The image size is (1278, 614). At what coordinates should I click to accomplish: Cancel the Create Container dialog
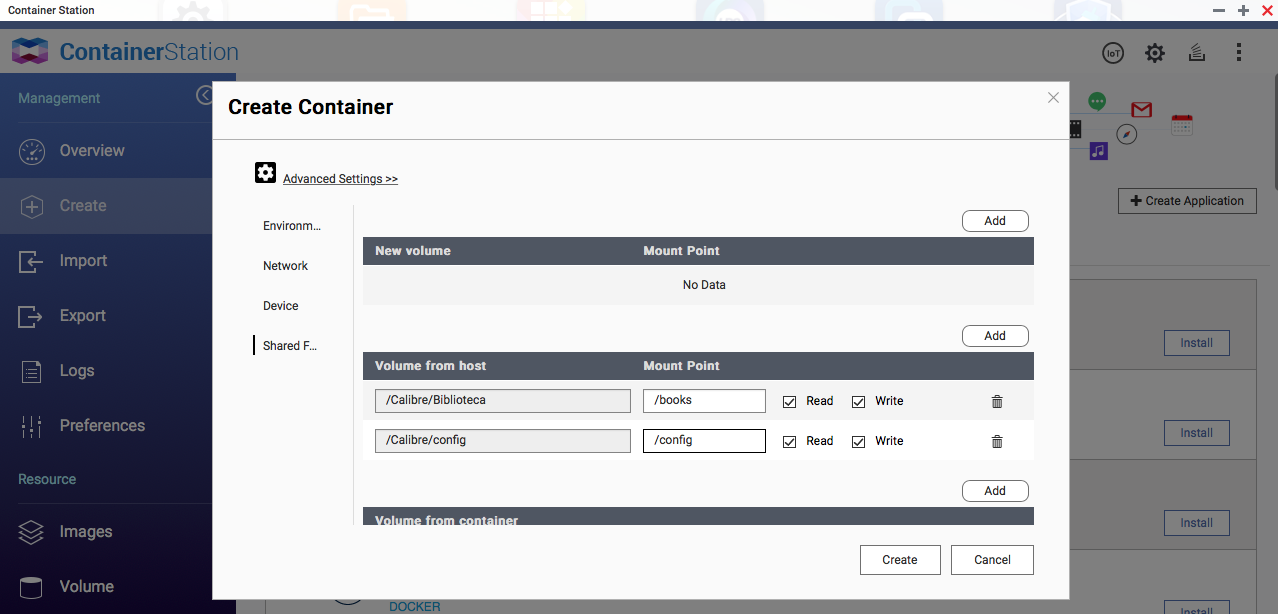coord(992,560)
